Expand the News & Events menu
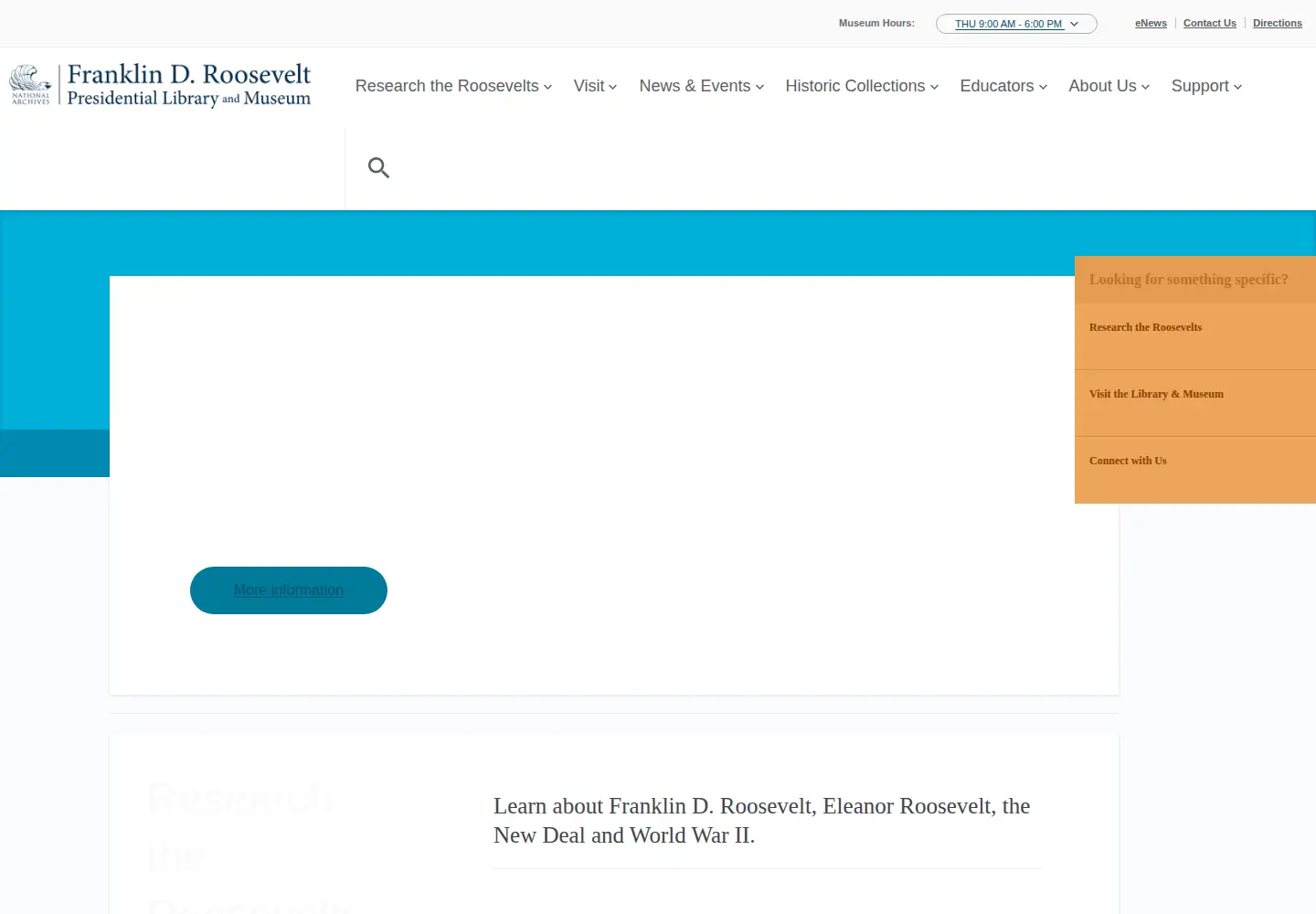 pyautogui.click(x=701, y=86)
